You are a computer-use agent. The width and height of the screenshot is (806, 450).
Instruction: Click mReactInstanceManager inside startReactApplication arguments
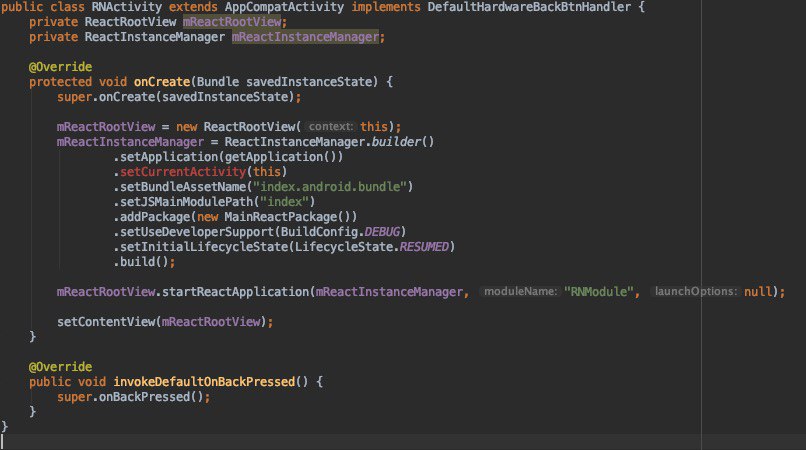pos(389,292)
